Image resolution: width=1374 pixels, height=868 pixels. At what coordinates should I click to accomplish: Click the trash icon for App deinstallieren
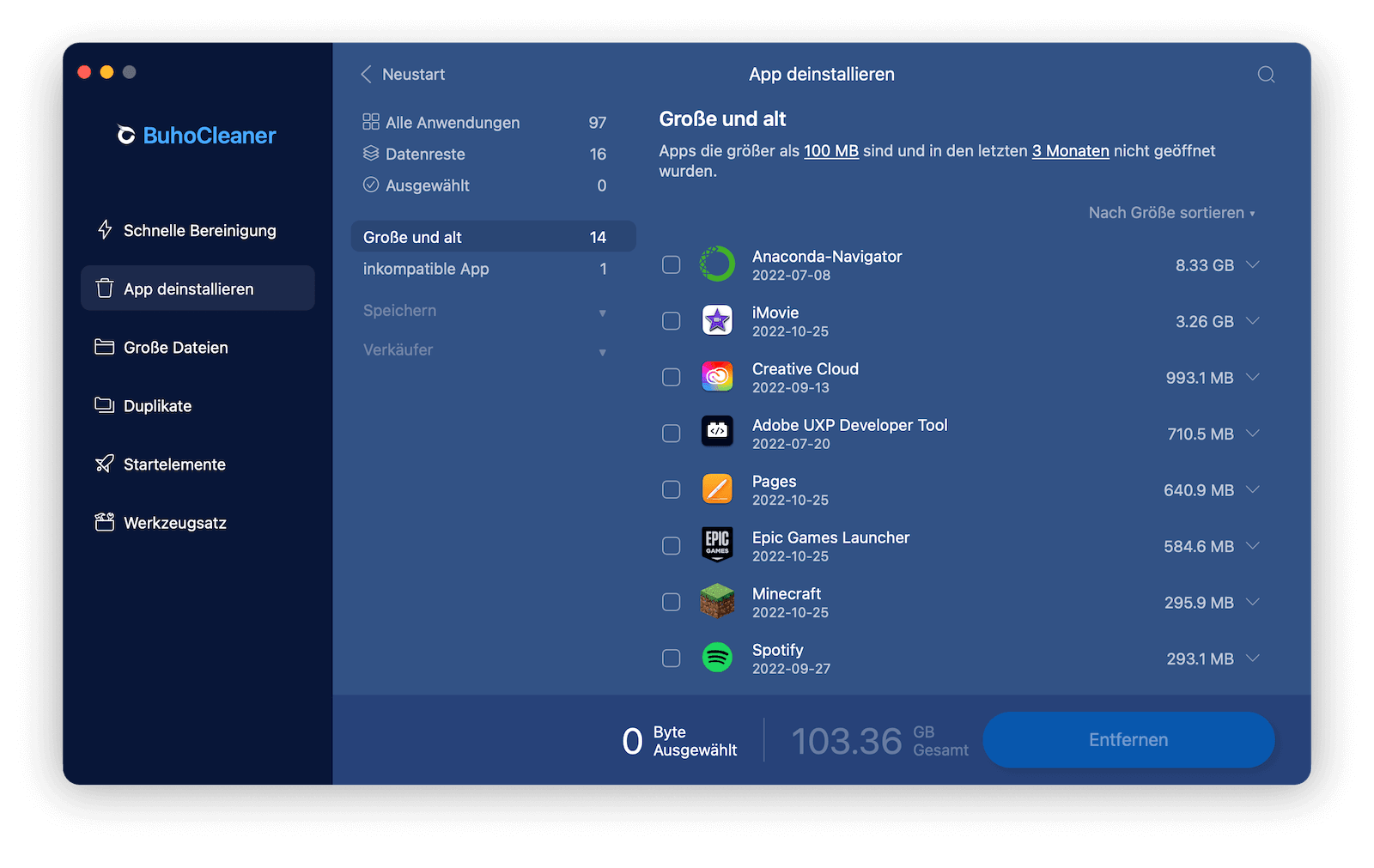click(105, 288)
